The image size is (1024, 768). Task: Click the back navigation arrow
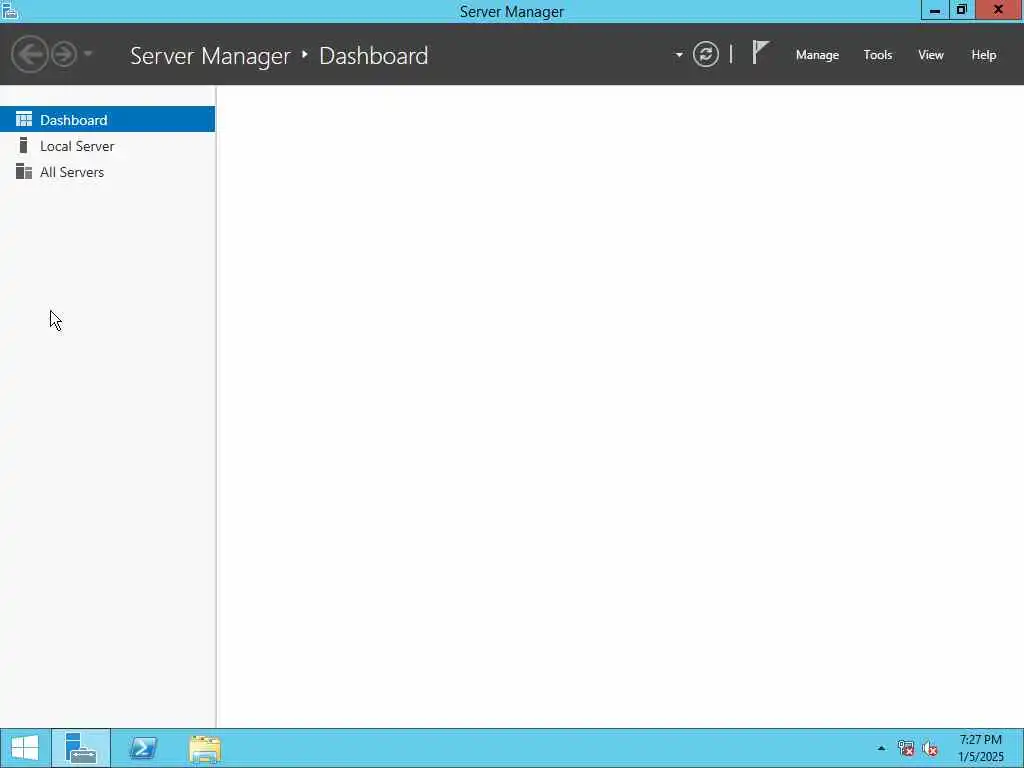(29, 54)
